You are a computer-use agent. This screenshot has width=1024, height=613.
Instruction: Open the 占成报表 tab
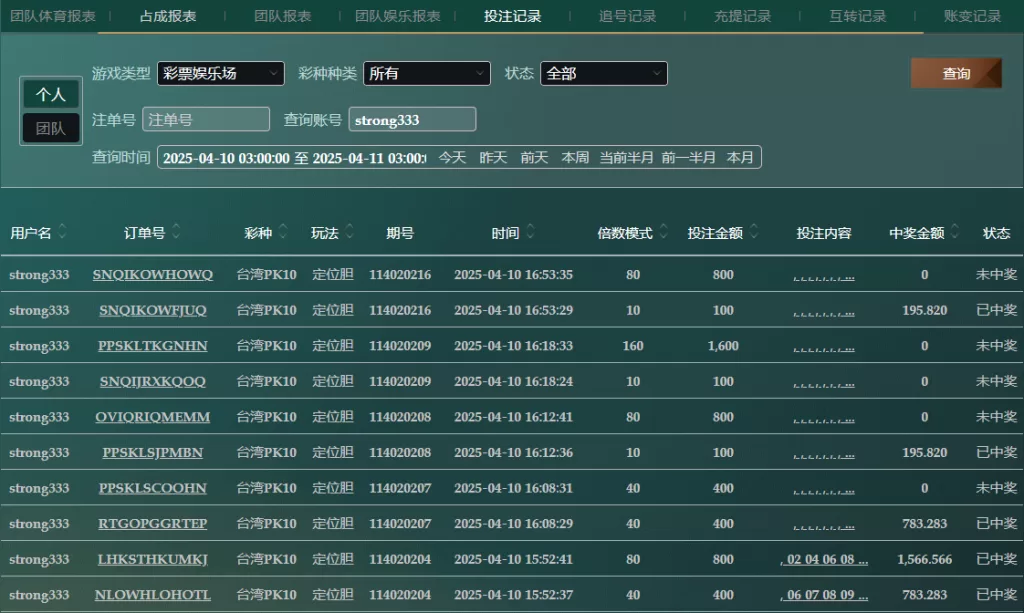(168, 16)
